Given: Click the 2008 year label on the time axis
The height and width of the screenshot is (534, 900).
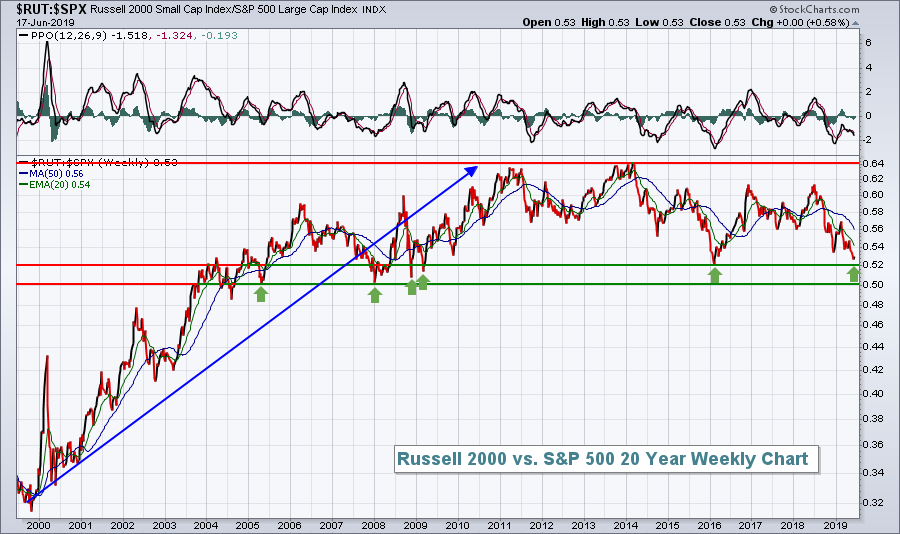Looking at the screenshot, I should [x=373, y=525].
